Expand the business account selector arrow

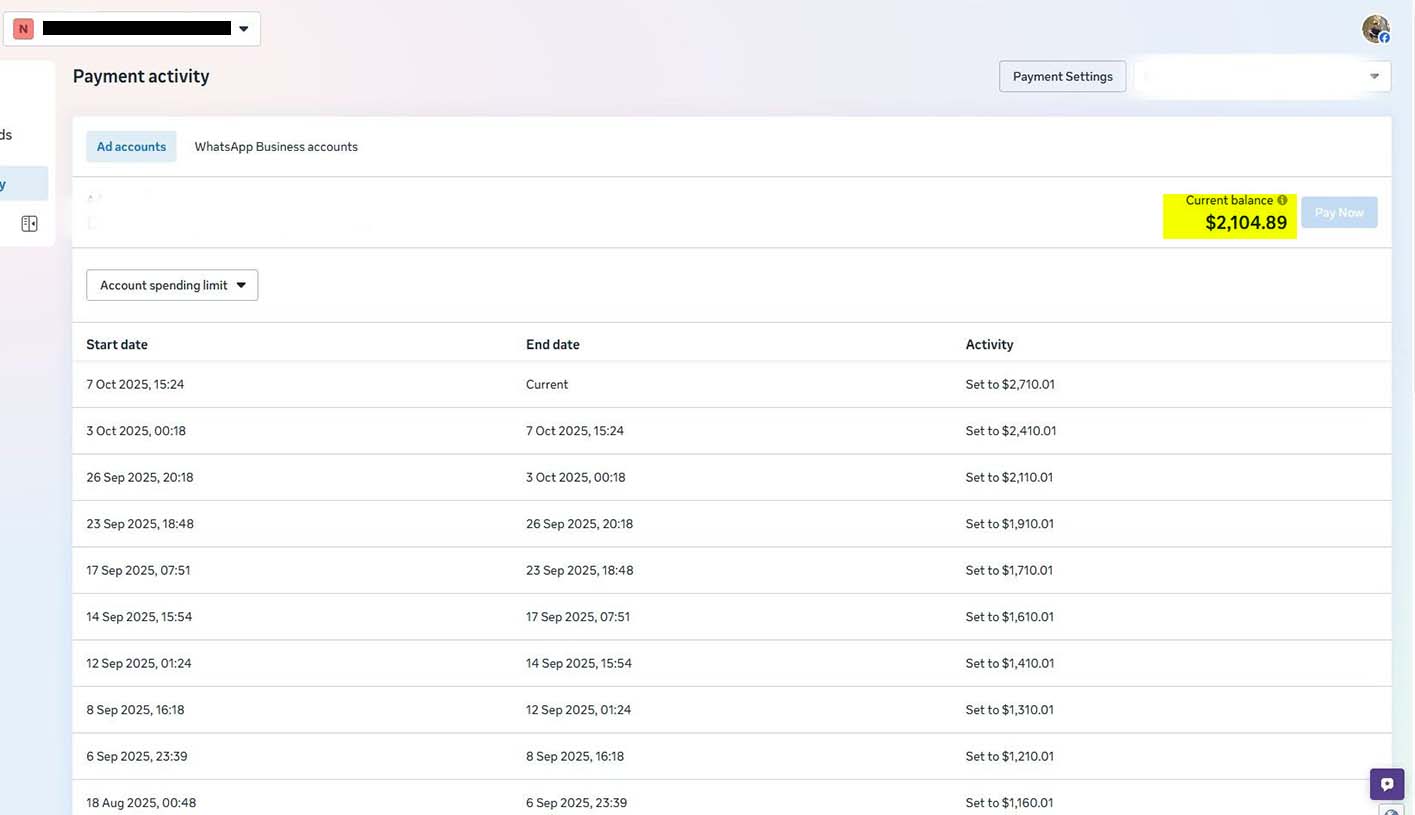(243, 29)
